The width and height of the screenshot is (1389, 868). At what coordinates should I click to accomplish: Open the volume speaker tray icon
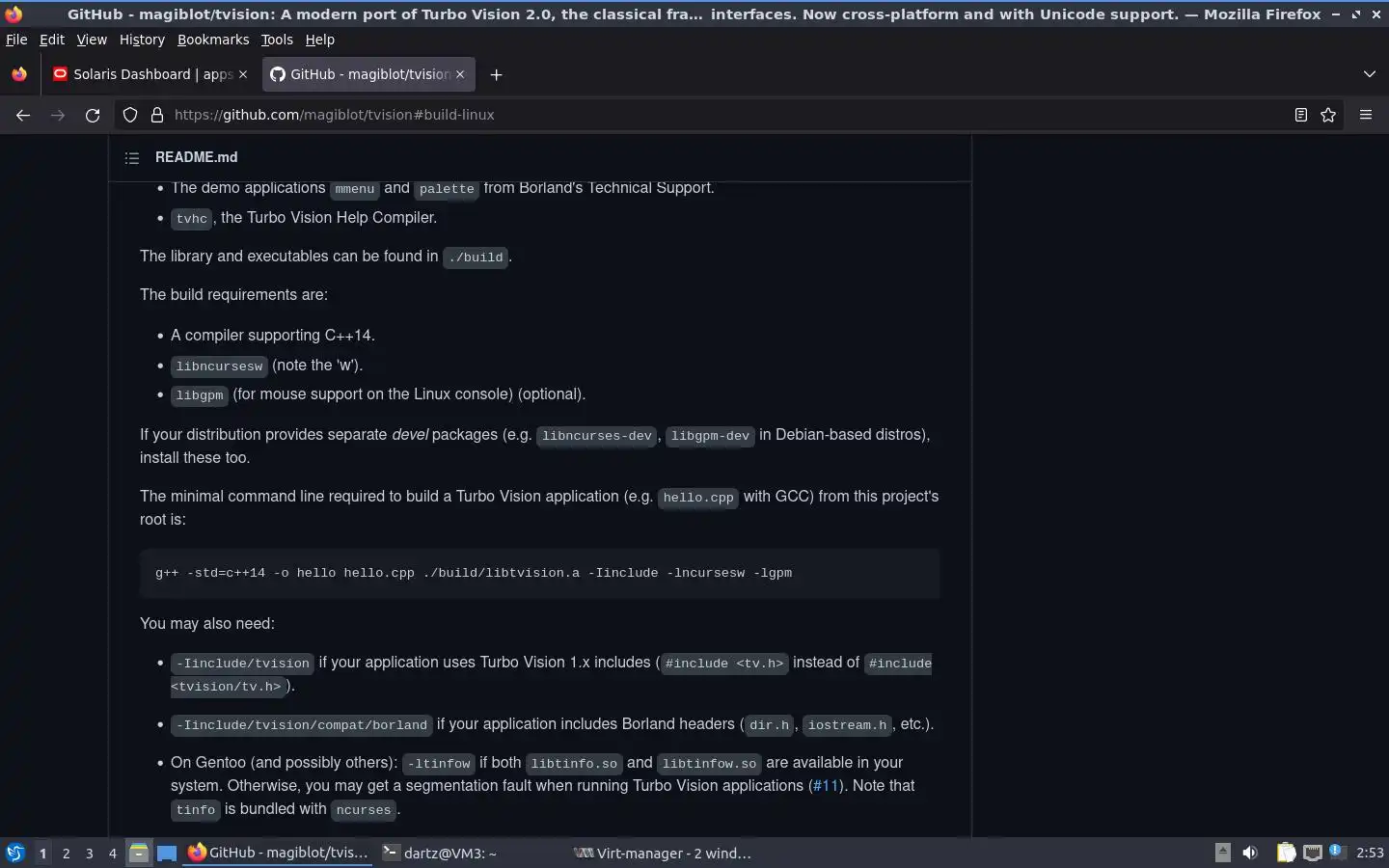1250,853
